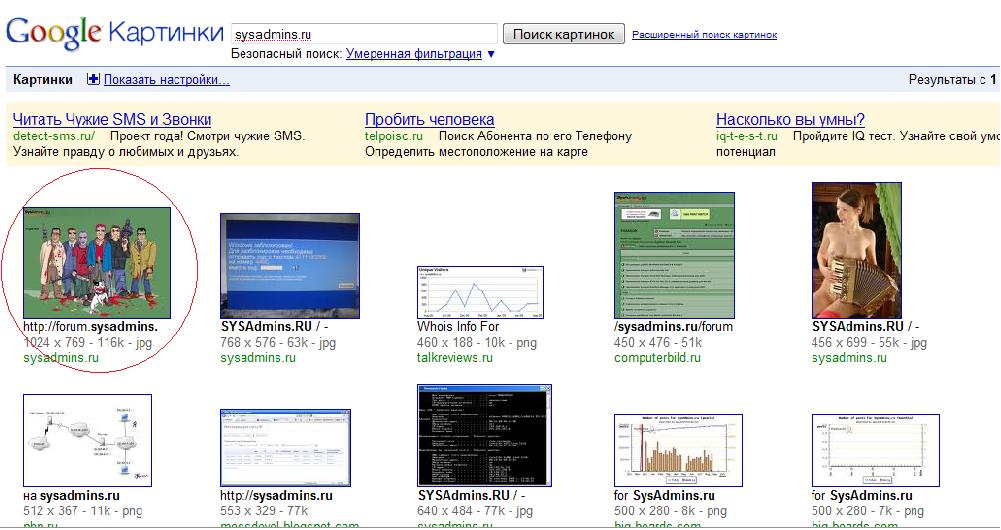Click the /sysadmins.ru/forum caption
The image size is (1001, 530).
coord(674,326)
